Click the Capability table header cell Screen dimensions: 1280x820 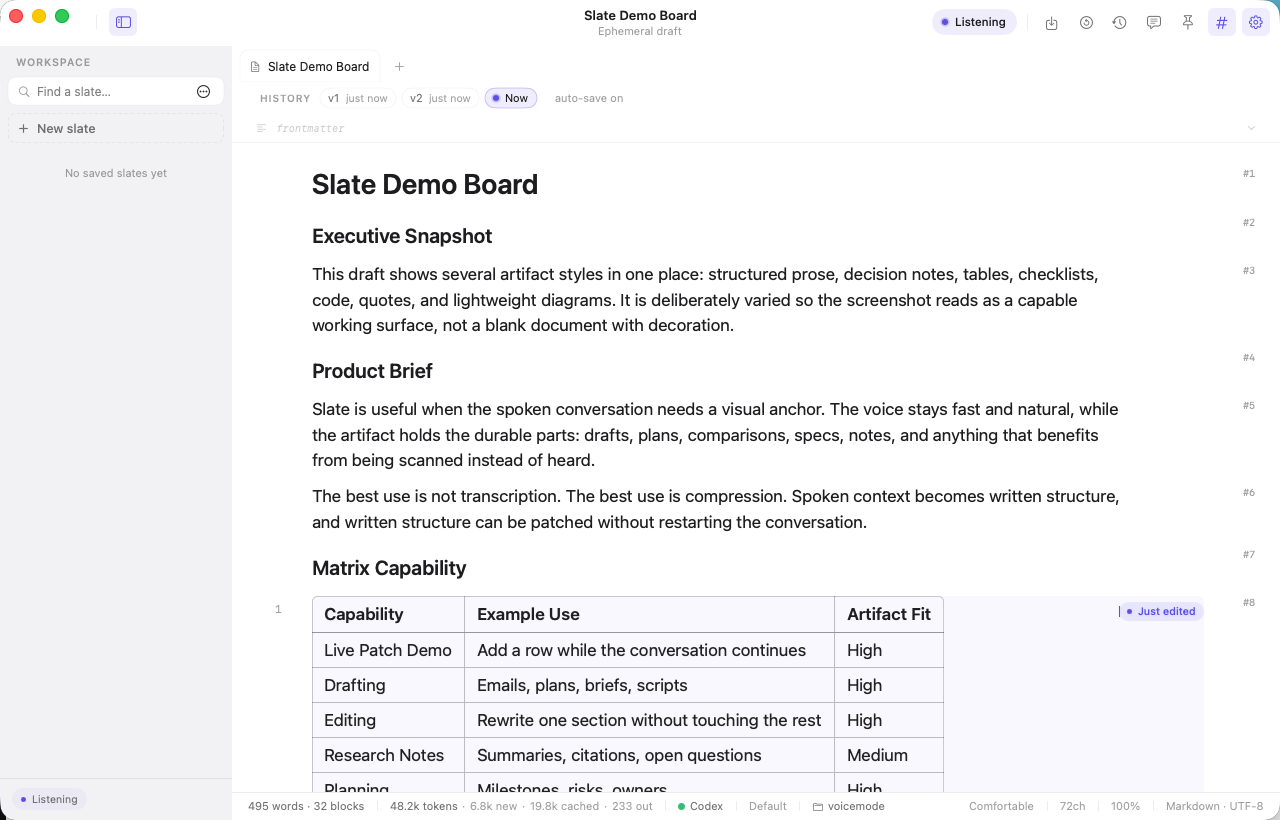coord(388,614)
